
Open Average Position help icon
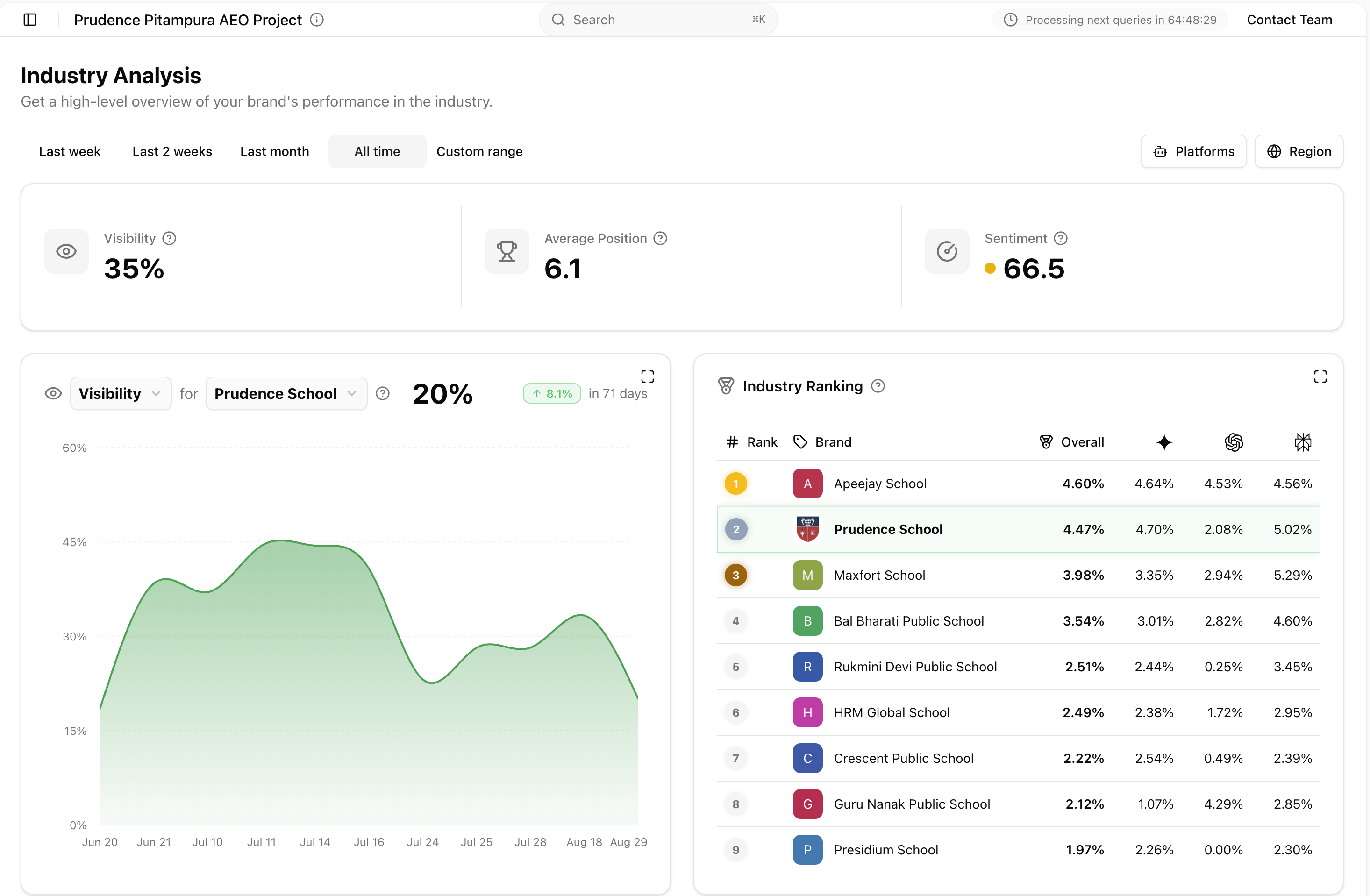point(660,238)
